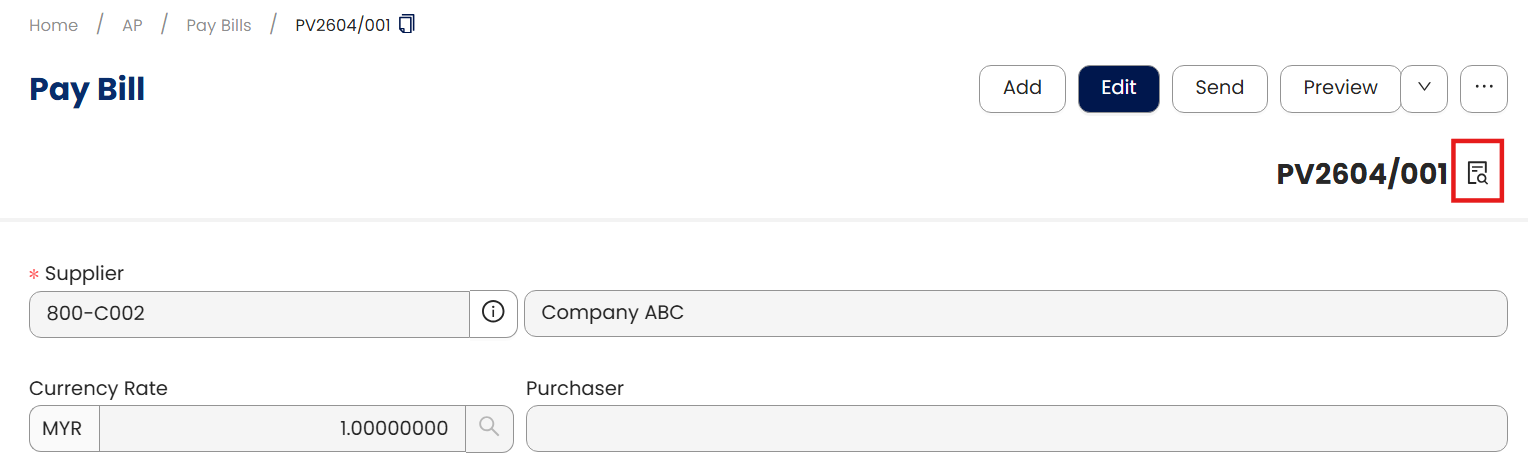
Task: Open the Pay Bills breadcrumb link
Action: point(219,25)
